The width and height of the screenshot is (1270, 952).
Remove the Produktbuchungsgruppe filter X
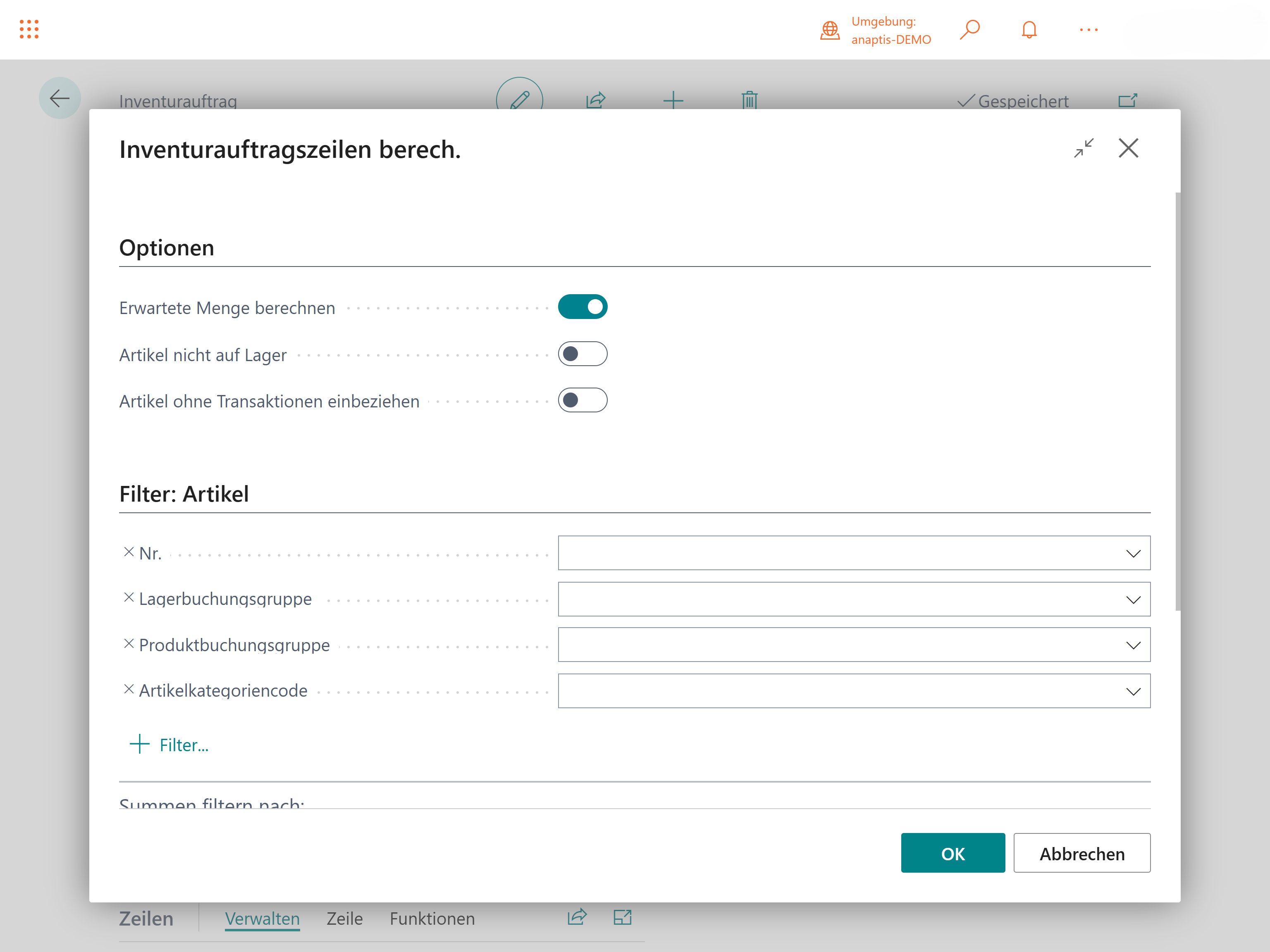(129, 644)
